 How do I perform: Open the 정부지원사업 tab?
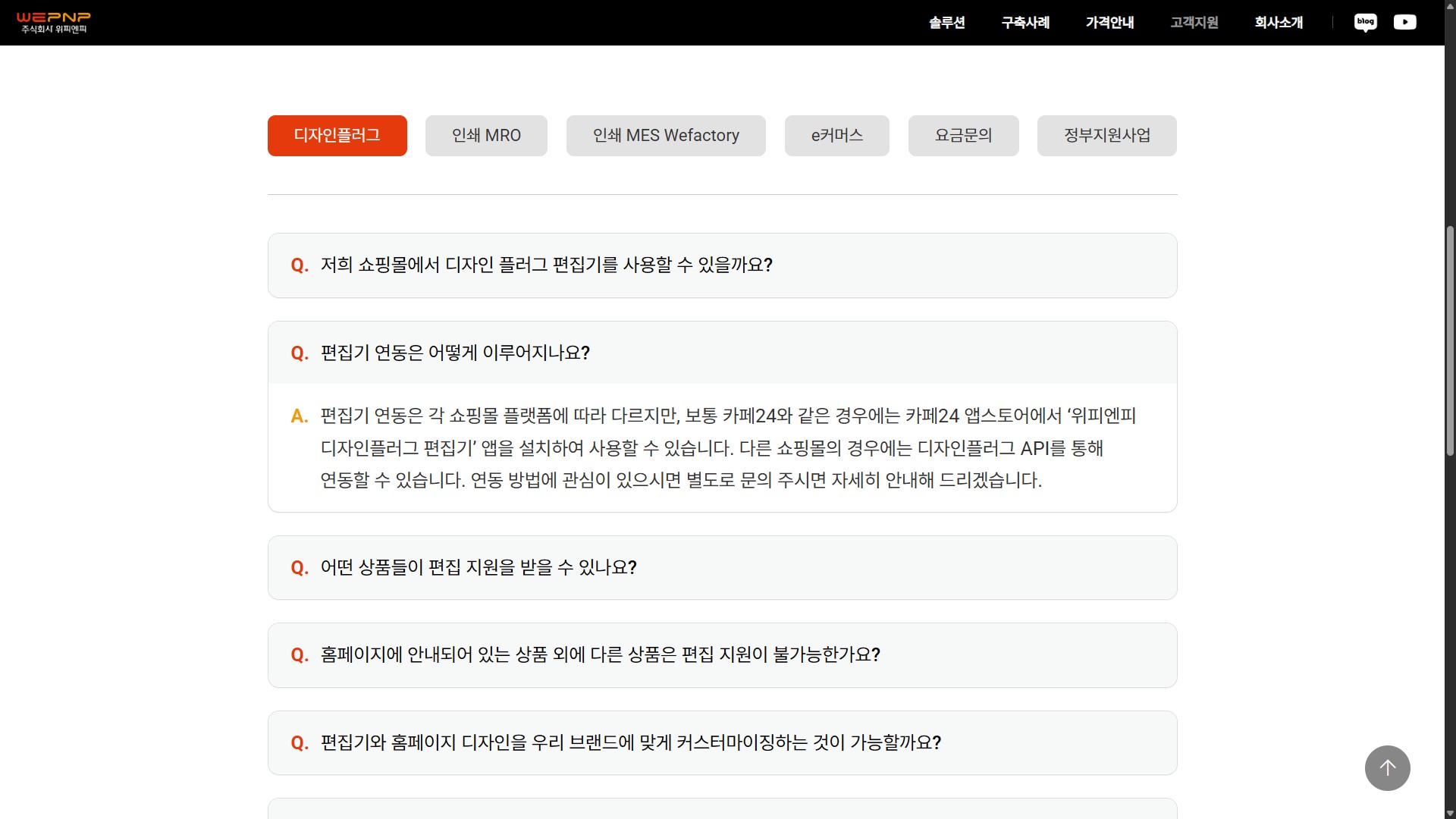coord(1106,136)
